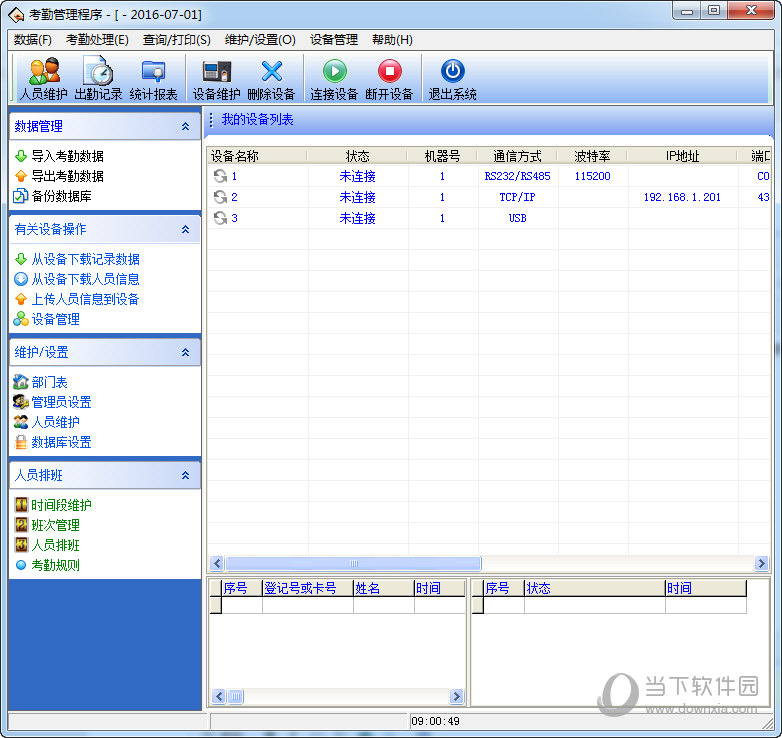Click IP地址 column header
Screen dimensions: 782x738
[x=682, y=156]
